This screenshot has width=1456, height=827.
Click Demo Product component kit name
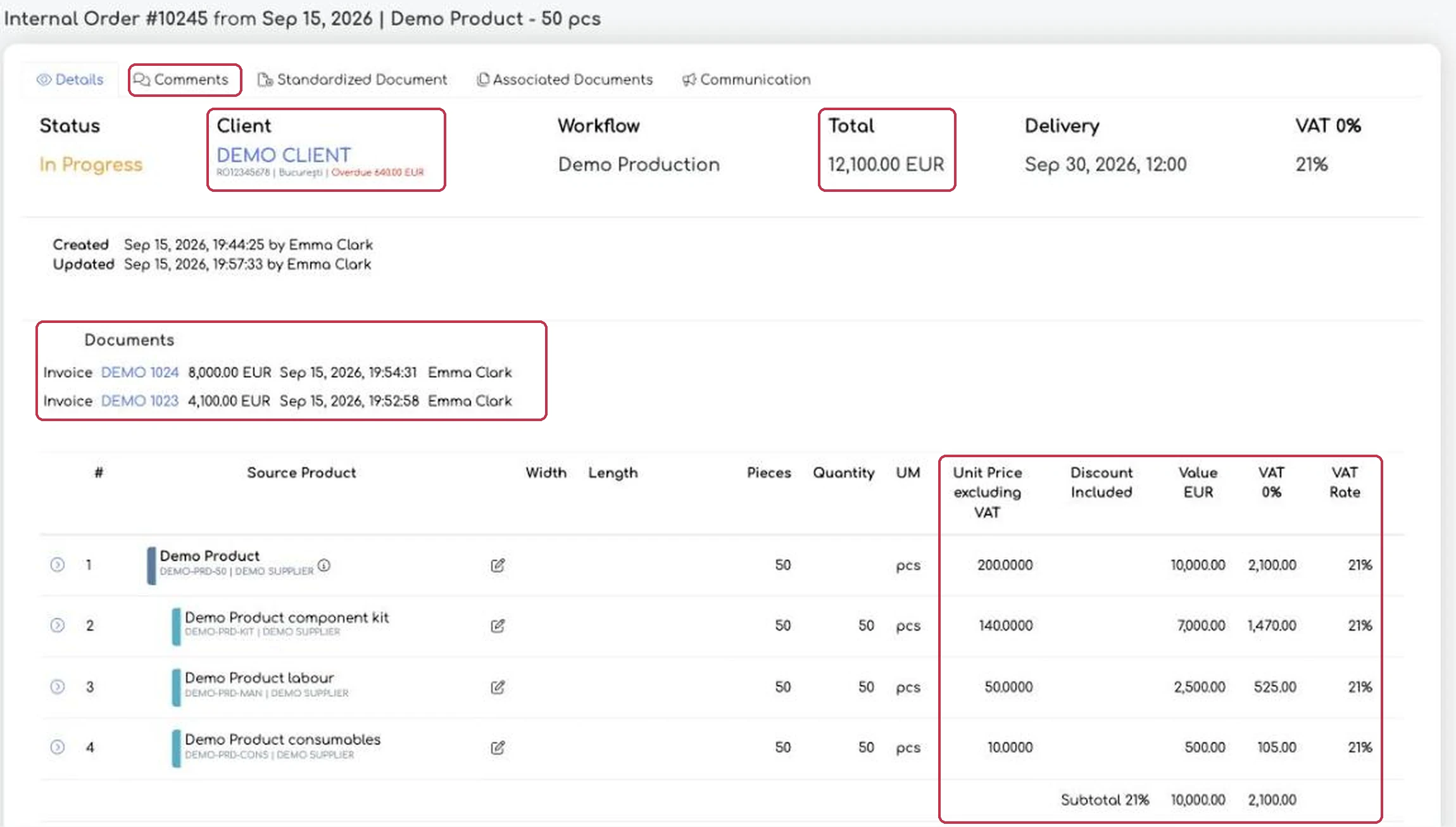[287, 617]
